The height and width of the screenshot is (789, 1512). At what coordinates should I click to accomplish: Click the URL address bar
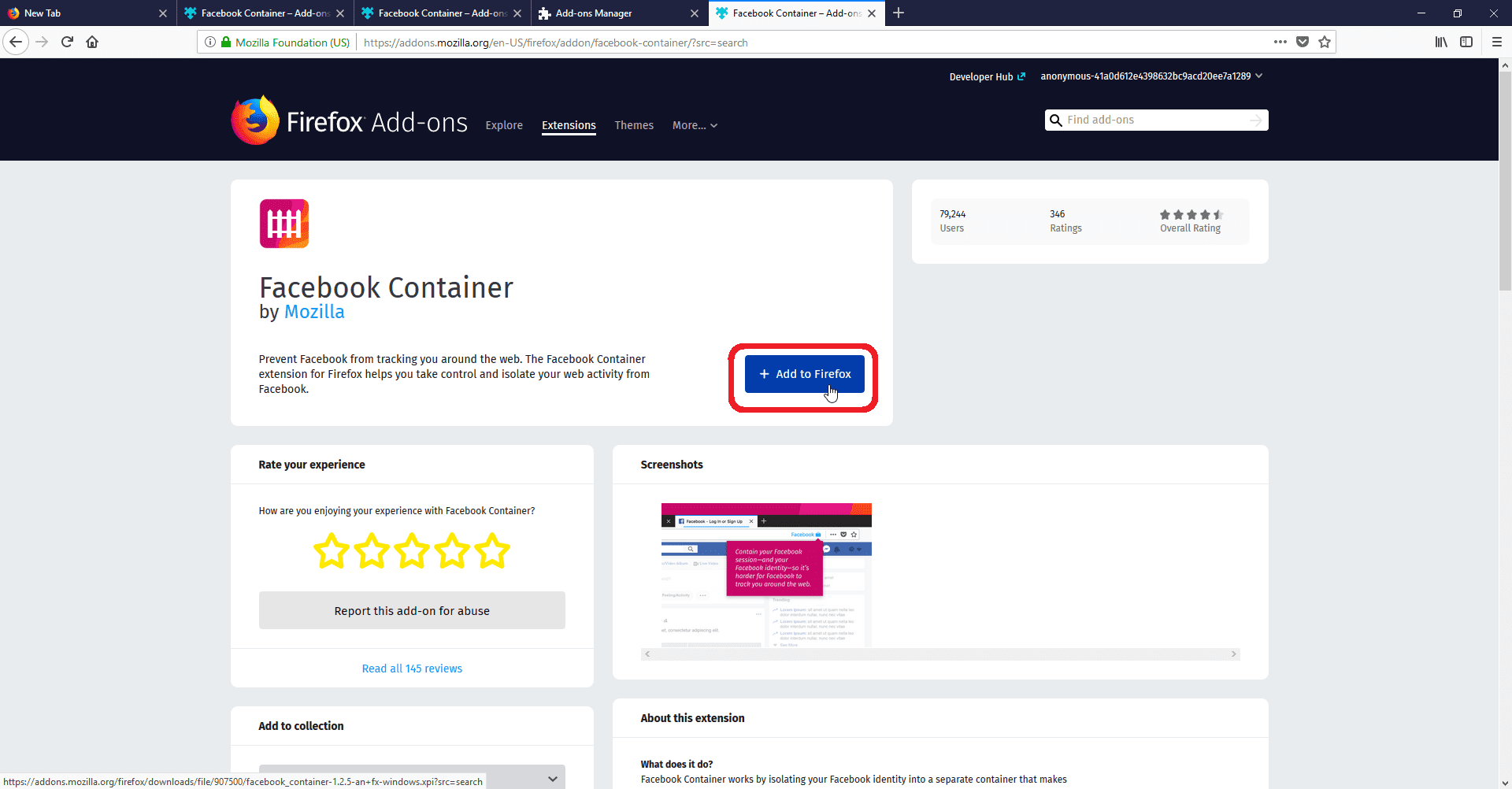pos(811,43)
